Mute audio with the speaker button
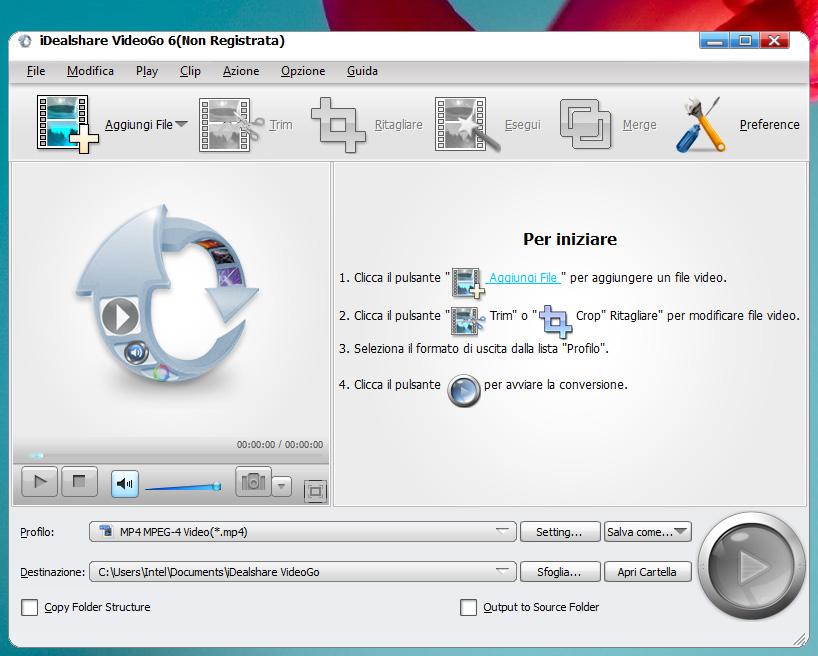 coord(125,483)
